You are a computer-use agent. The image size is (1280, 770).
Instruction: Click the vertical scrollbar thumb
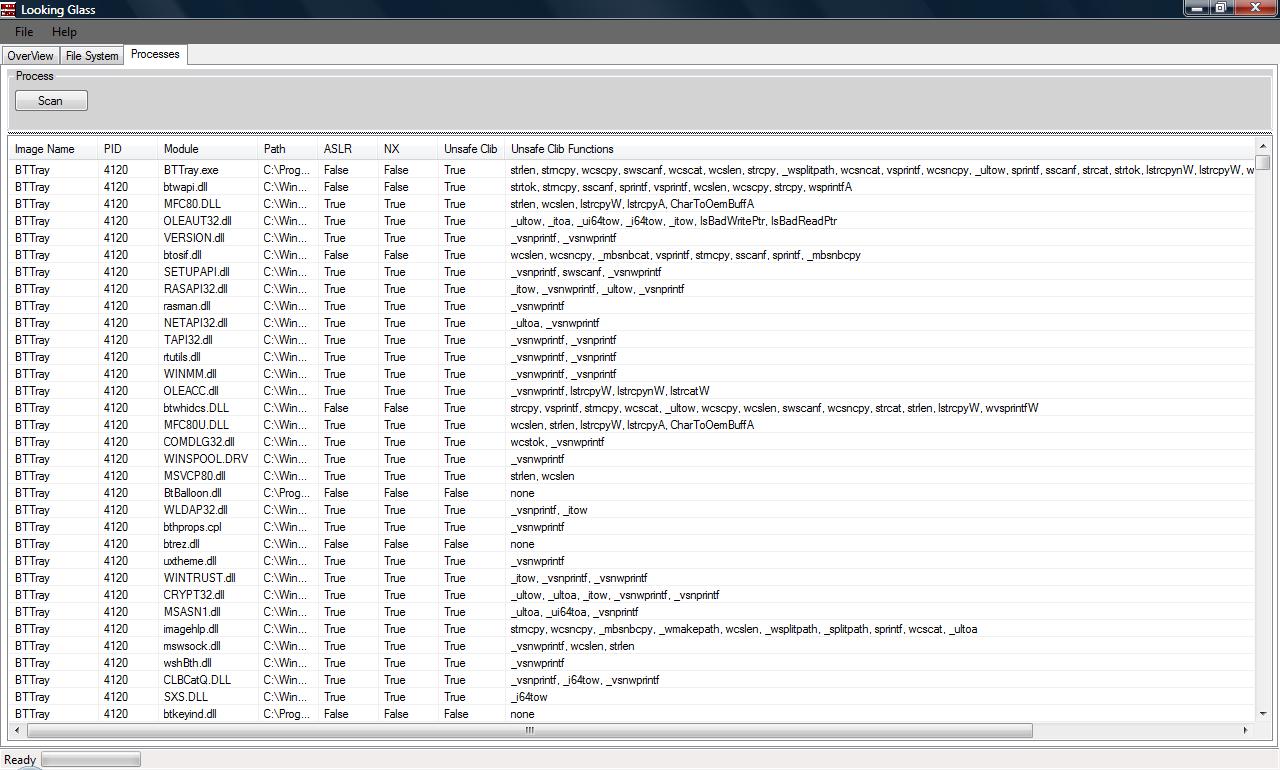tap(1263, 163)
